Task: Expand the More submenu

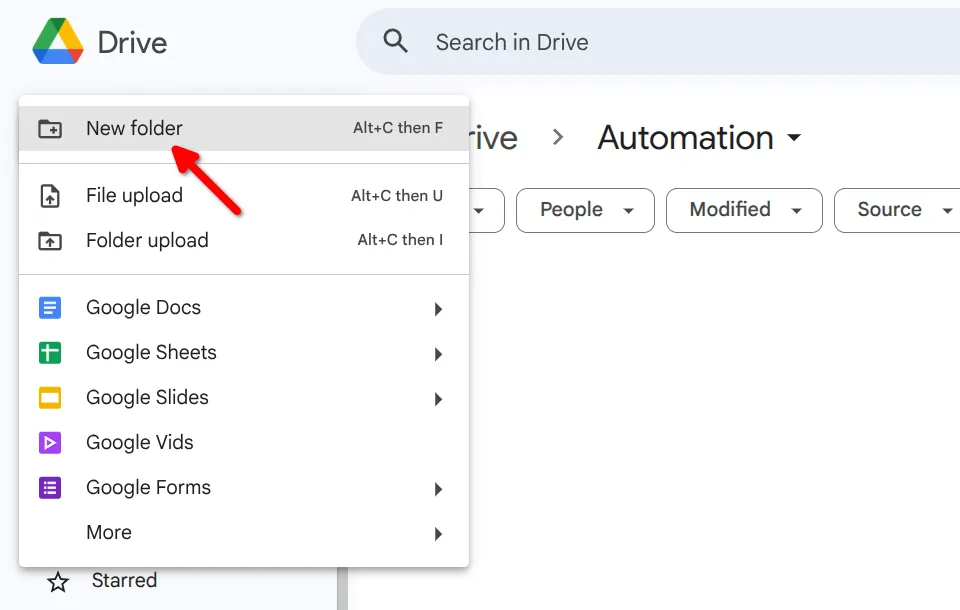Action: [437, 533]
